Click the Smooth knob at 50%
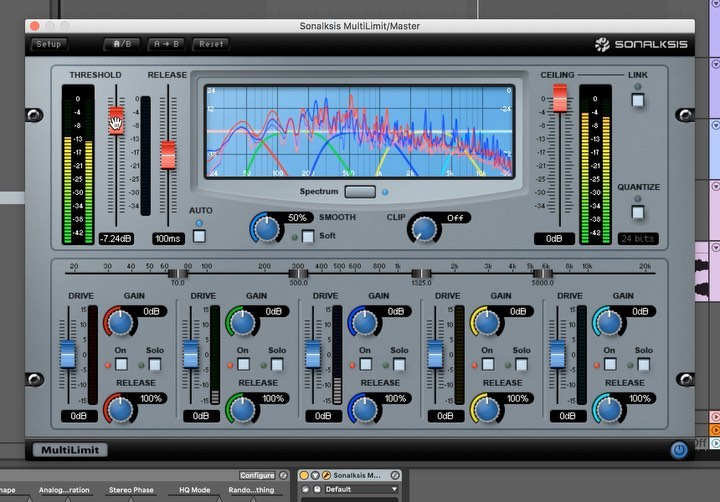 (266, 228)
